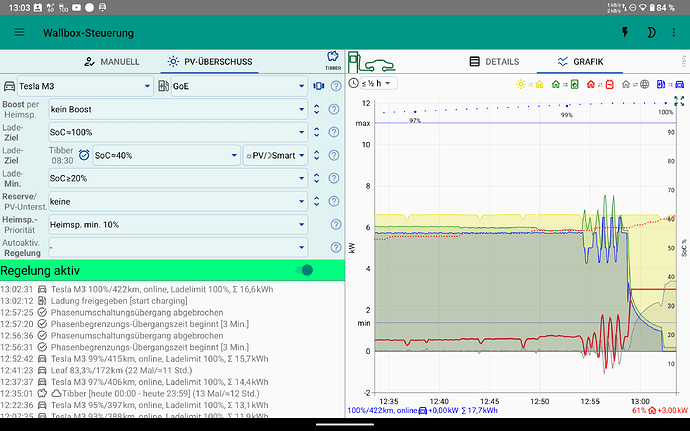This screenshot has width=690, height=431.
Task: Step the Reserve keine value arrows
Action: (x=316, y=201)
